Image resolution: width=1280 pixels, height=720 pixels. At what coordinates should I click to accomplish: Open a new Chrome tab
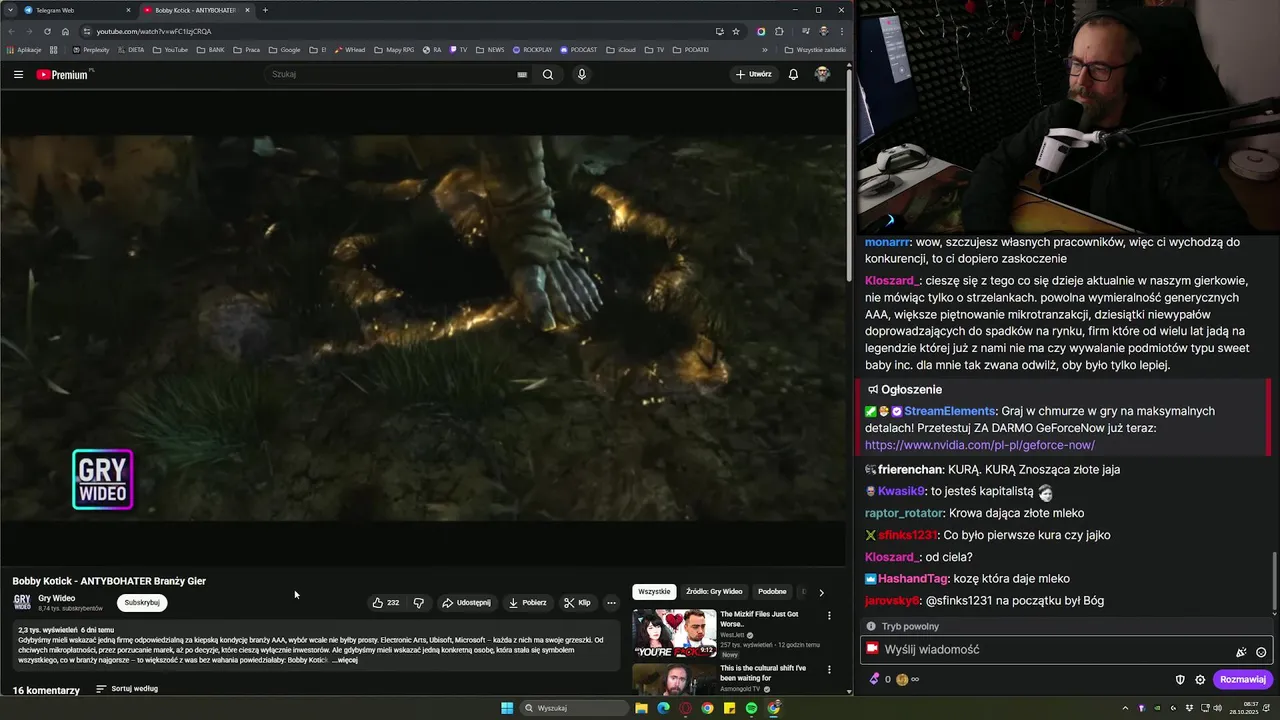click(x=265, y=10)
